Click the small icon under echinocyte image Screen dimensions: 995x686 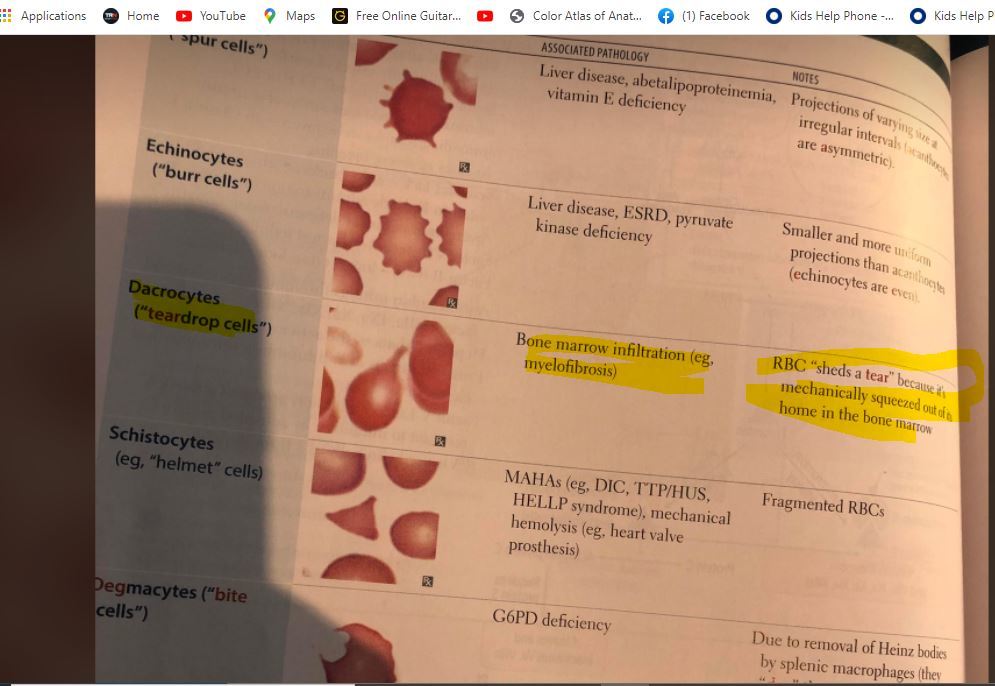click(451, 303)
